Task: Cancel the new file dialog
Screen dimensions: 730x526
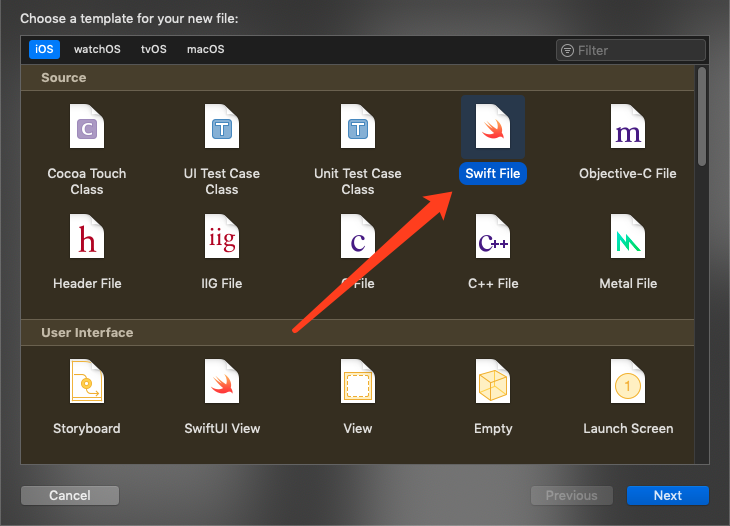Action: pos(70,495)
